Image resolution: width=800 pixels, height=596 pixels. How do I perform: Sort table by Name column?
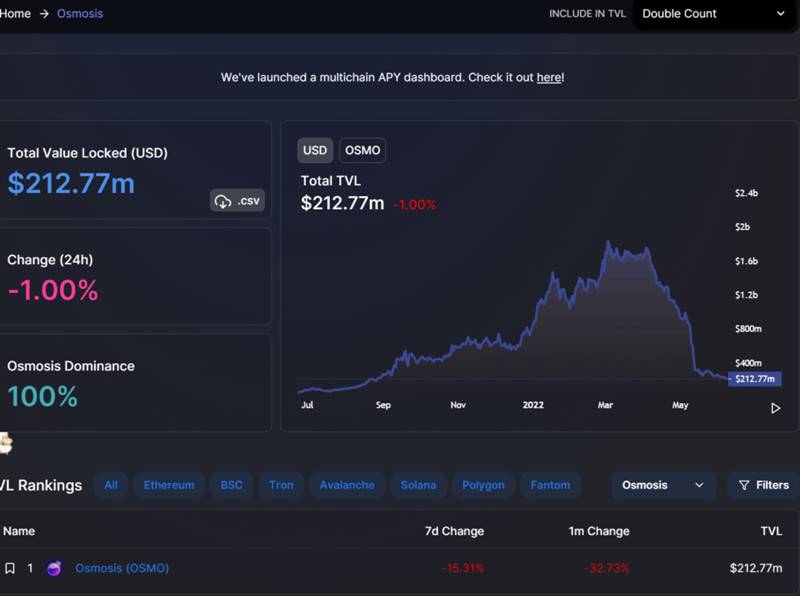[19, 531]
